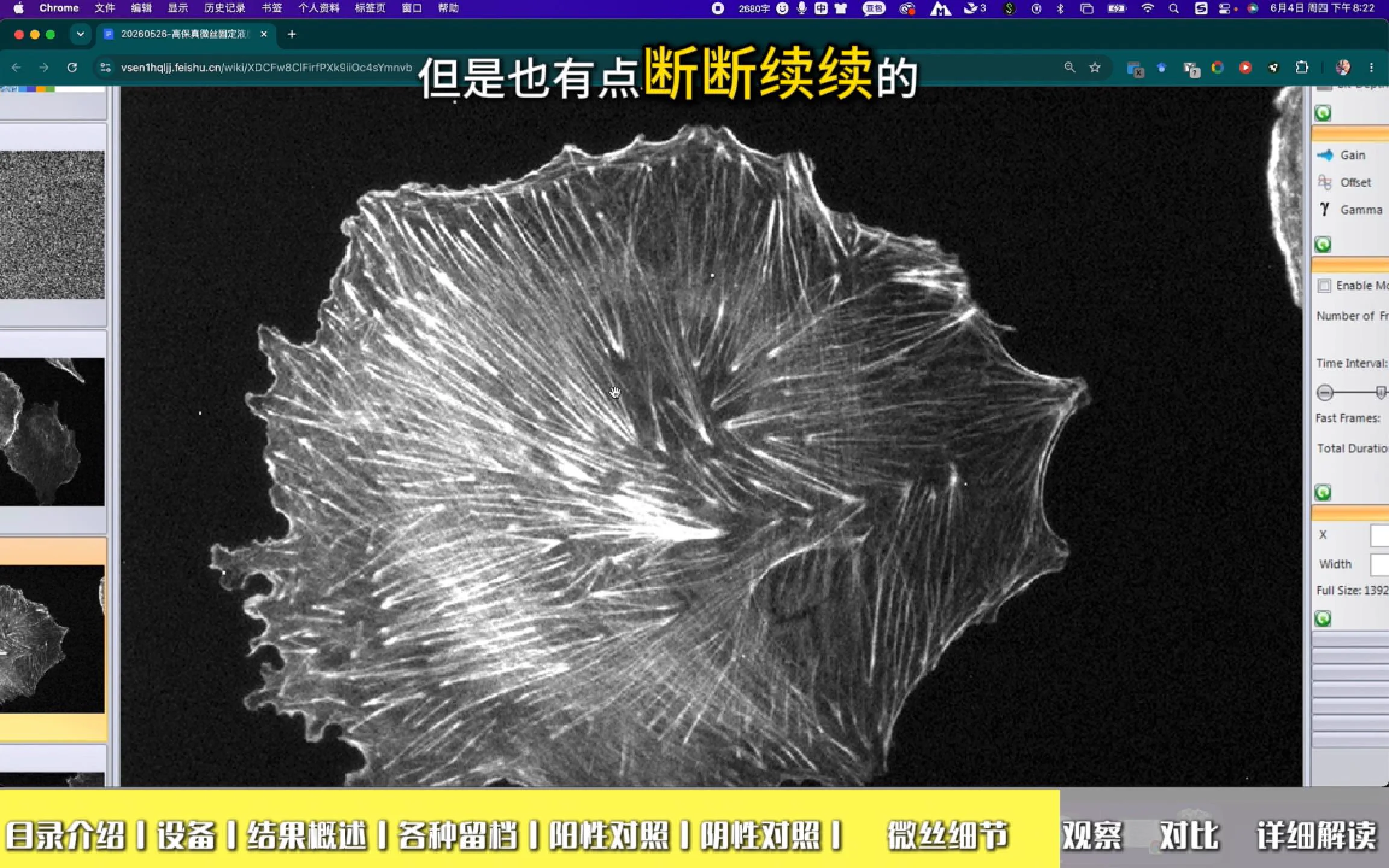Open the tab search dropdown arrow
1389x868 pixels.
(x=80, y=34)
